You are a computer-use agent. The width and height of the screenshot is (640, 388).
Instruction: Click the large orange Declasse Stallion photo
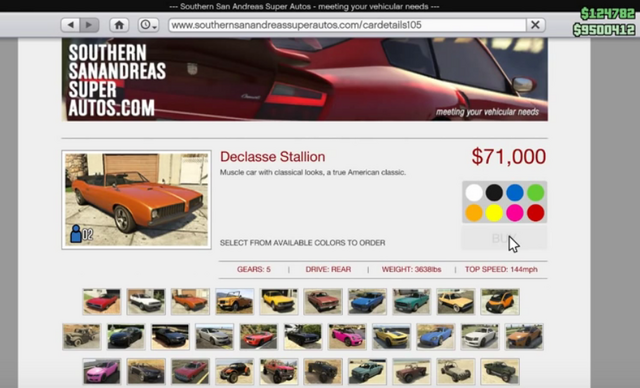click(x=136, y=200)
